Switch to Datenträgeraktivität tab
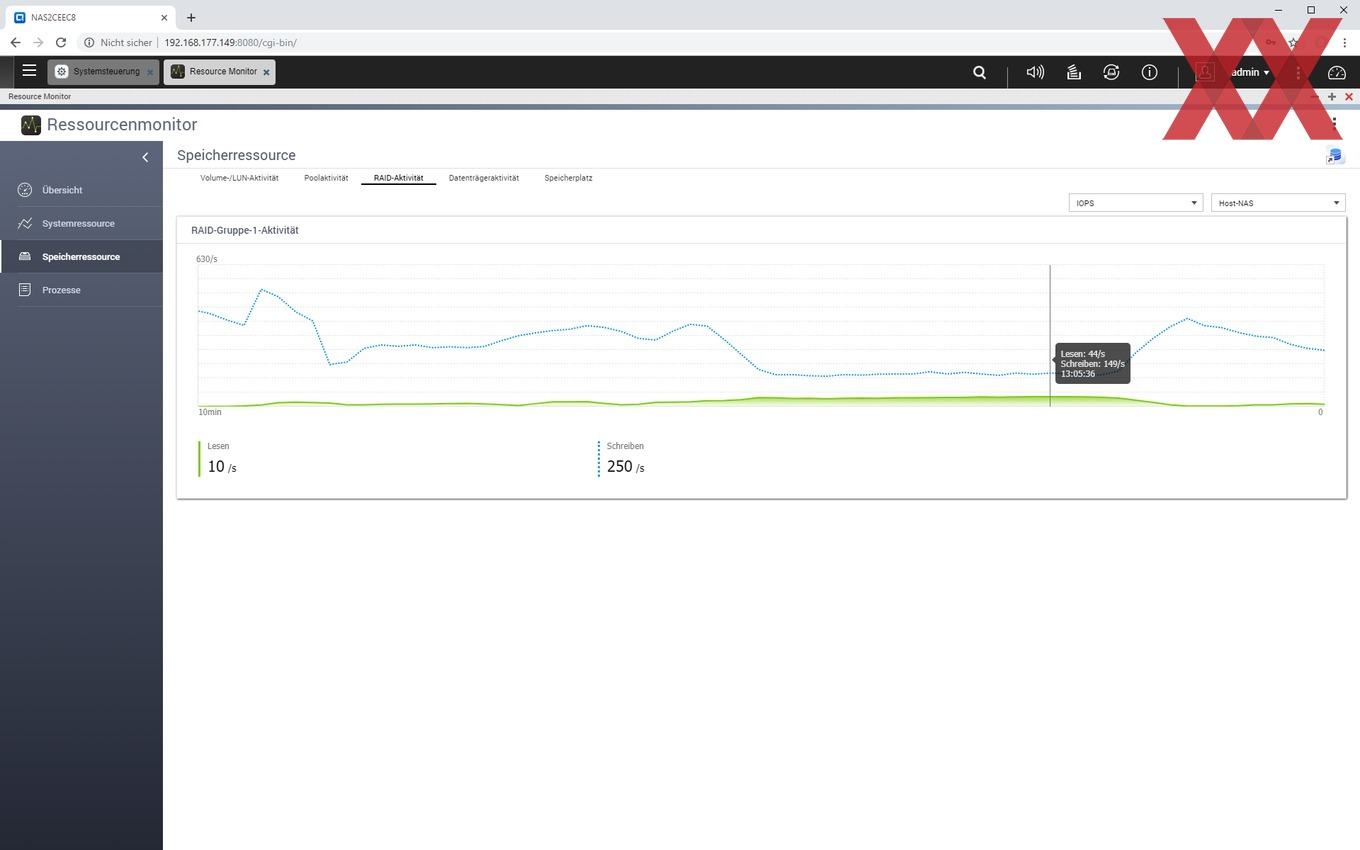Image resolution: width=1360 pixels, height=850 pixels. (x=484, y=178)
